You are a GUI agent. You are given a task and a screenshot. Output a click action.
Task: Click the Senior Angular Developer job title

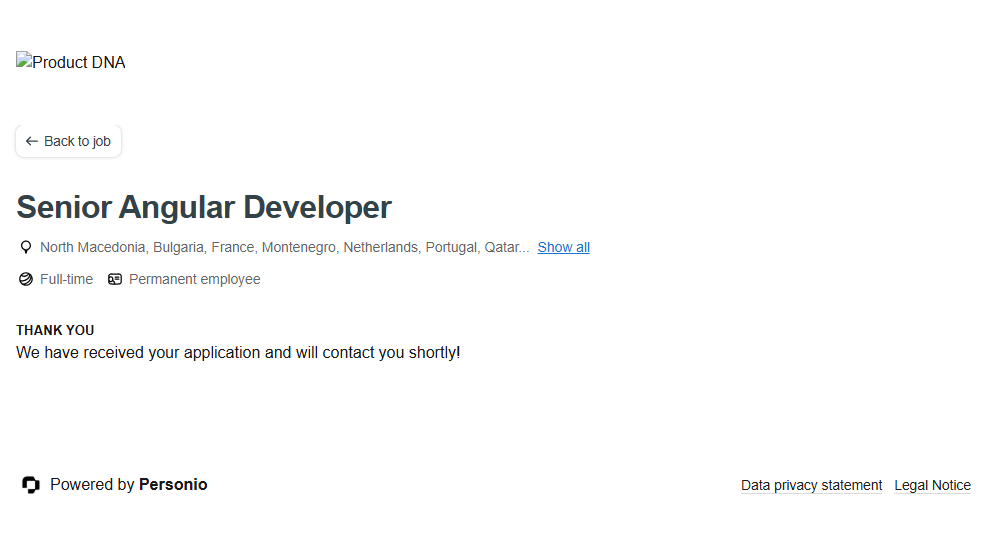204,207
